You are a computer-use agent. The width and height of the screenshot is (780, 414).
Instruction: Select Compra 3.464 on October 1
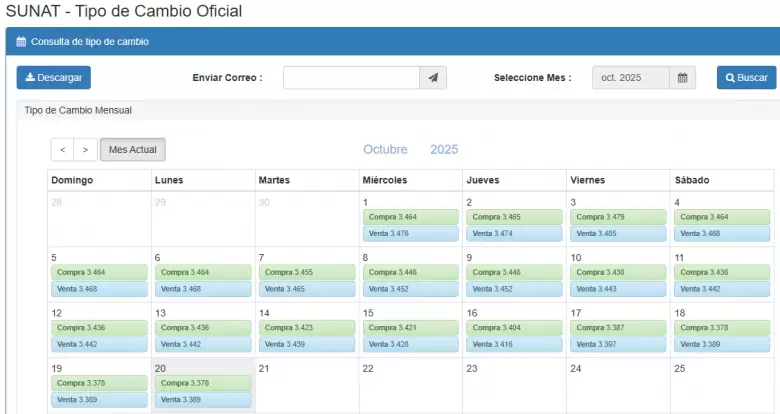tap(410, 217)
